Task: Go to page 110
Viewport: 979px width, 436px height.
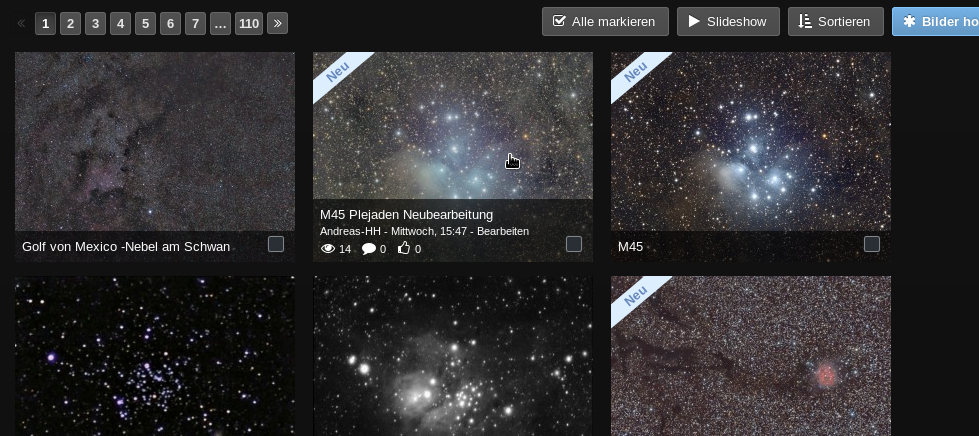Action: click(x=249, y=22)
